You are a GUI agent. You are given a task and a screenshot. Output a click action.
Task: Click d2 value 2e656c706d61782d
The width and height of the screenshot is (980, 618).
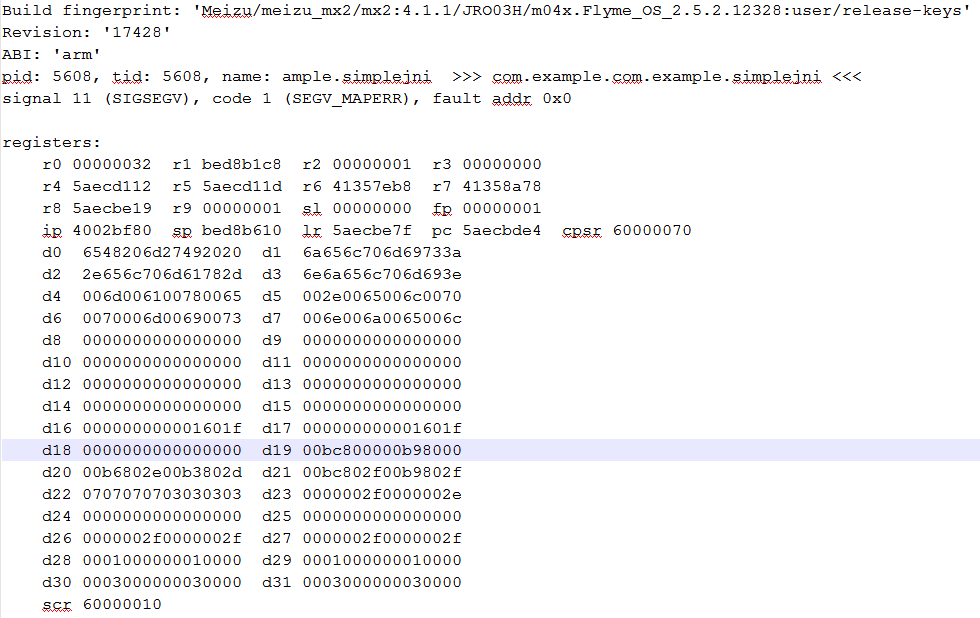(x=162, y=274)
